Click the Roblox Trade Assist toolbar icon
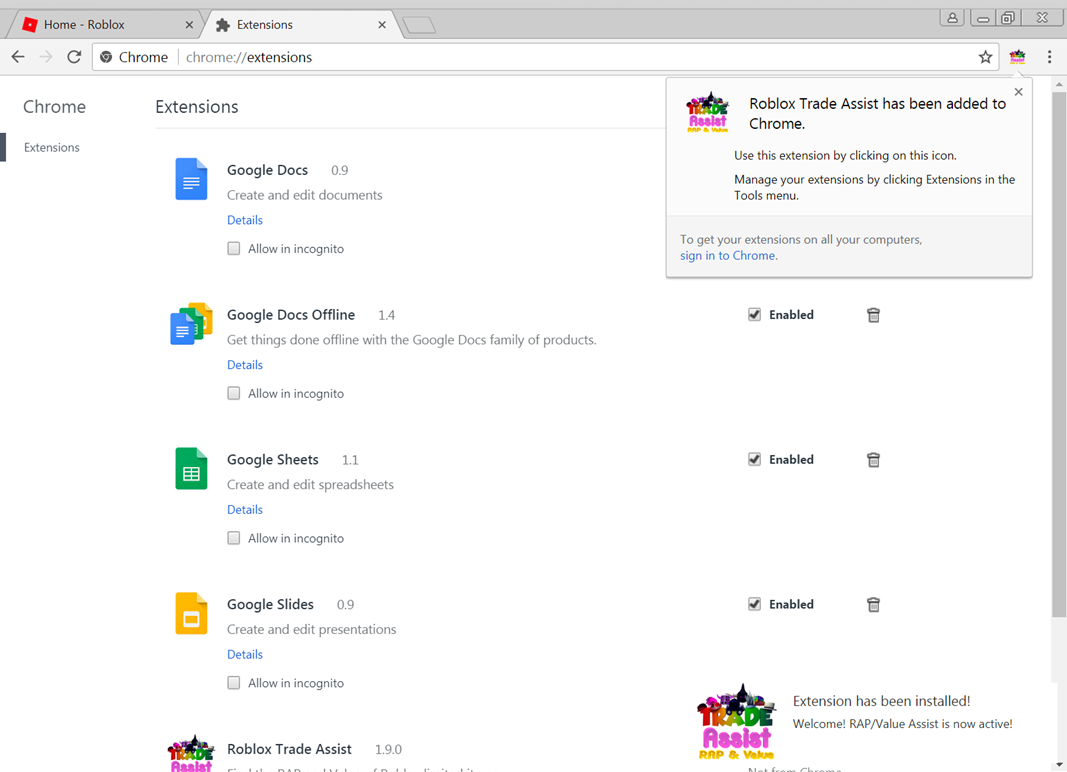 click(x=1017, y=57)
